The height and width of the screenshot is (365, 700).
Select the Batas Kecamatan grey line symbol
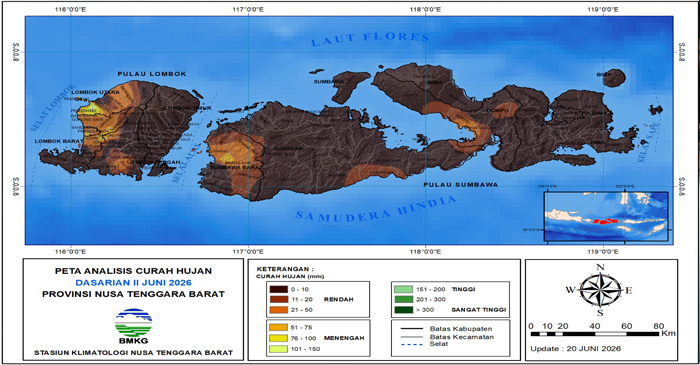[x=412, y=337]
